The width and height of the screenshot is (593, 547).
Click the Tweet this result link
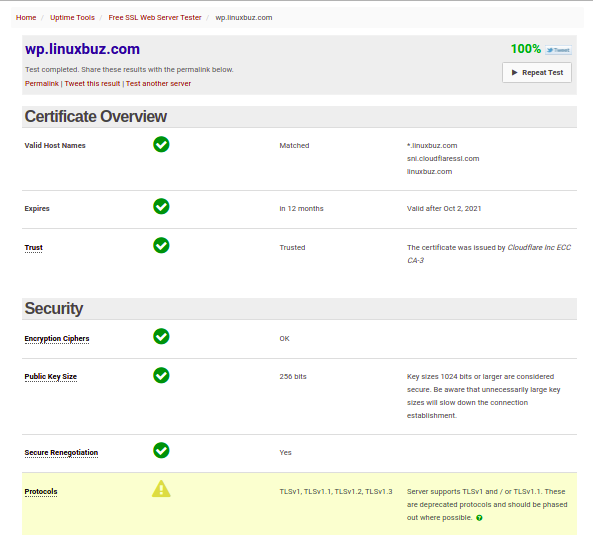(92, 84)
